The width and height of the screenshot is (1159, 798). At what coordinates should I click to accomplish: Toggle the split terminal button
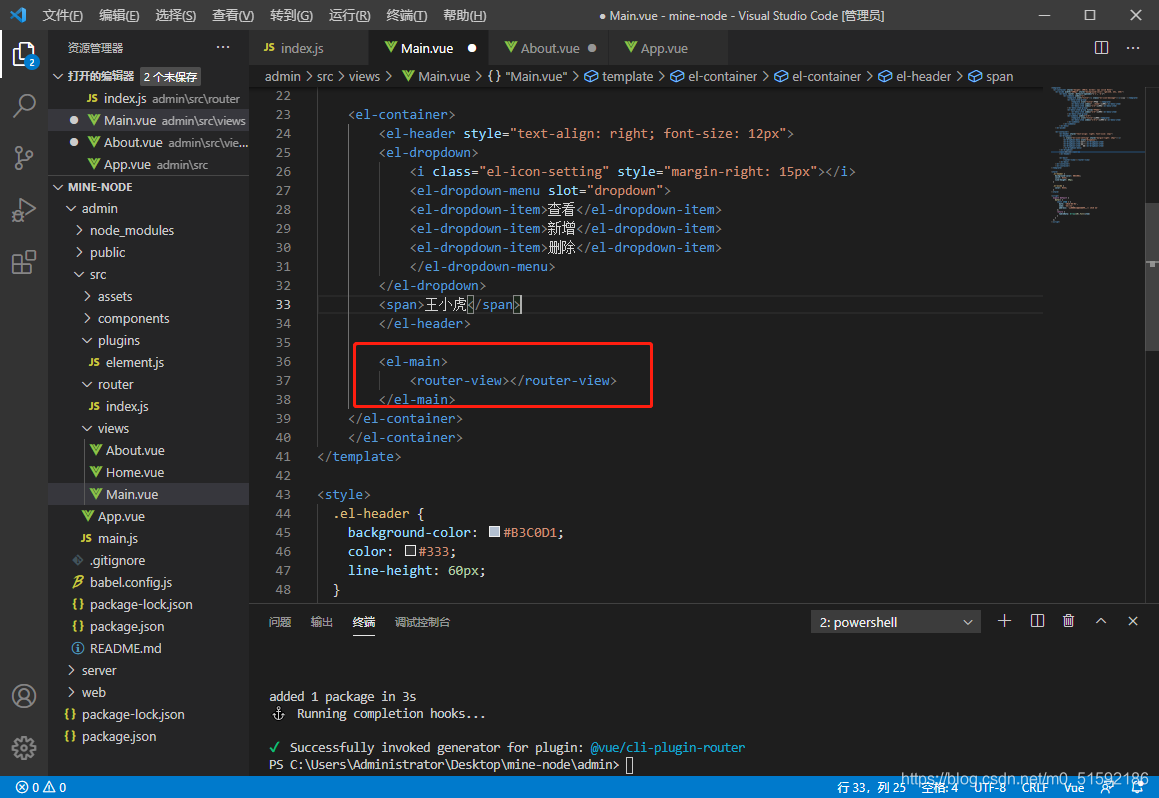point(1037,621)
